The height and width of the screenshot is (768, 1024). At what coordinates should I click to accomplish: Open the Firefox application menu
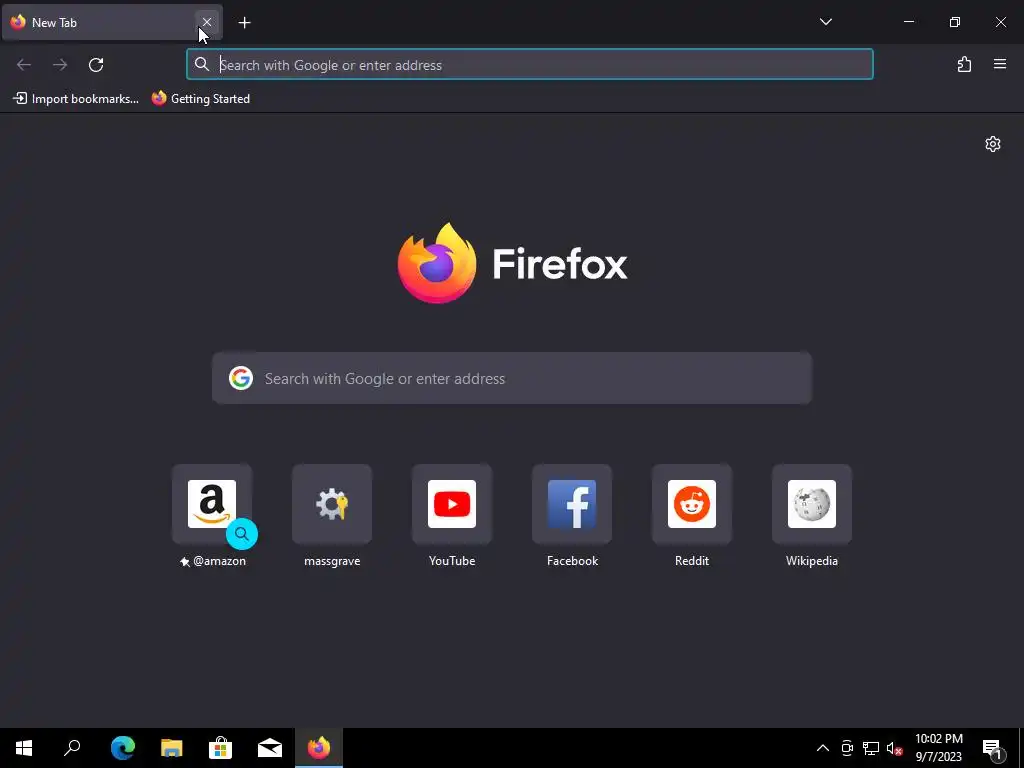1000,65
